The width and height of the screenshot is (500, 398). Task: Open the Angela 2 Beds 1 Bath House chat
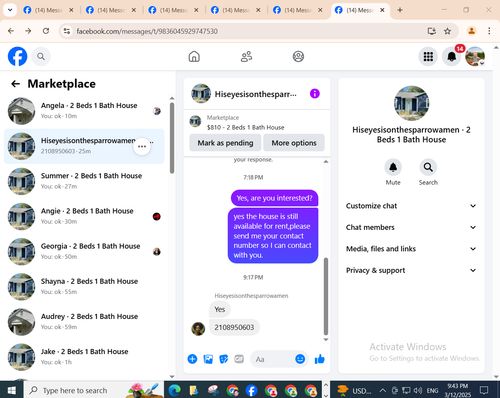[84, 111]
